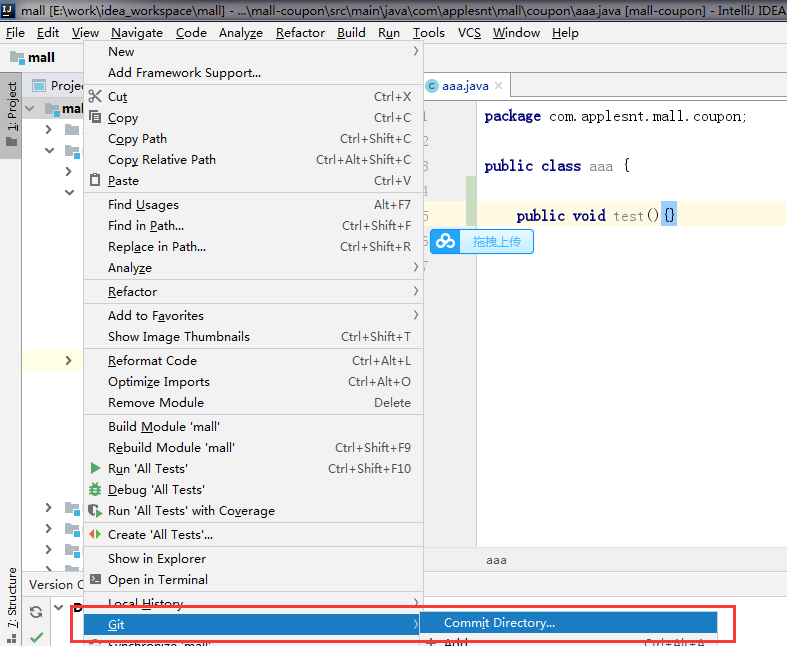This screenshot has width=787, height=646.
Task: Run 'All Tests' from context menu
Action: (253, 469)
